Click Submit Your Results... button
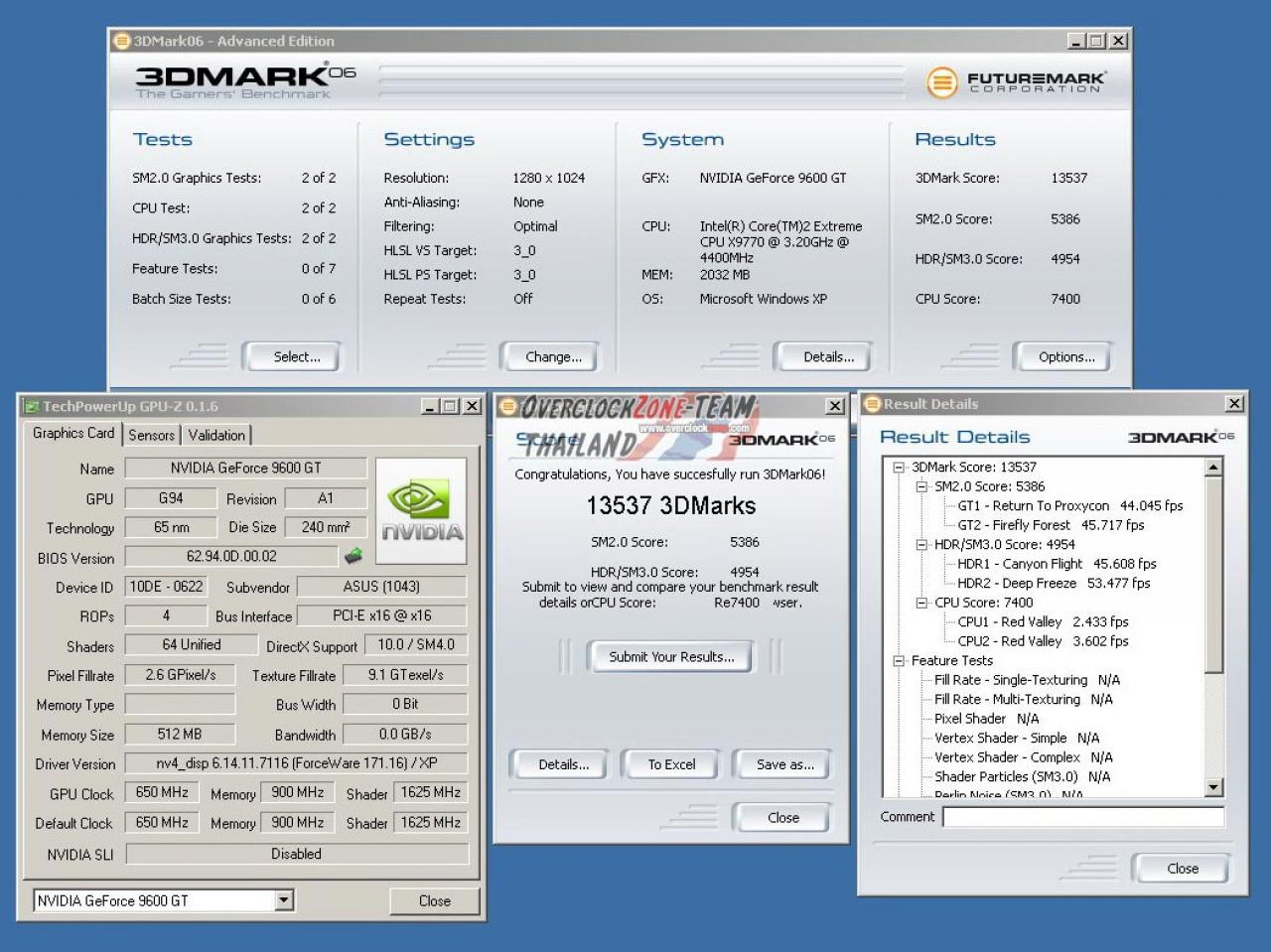This screenshot has width=1271, height=952. (671, 656)
